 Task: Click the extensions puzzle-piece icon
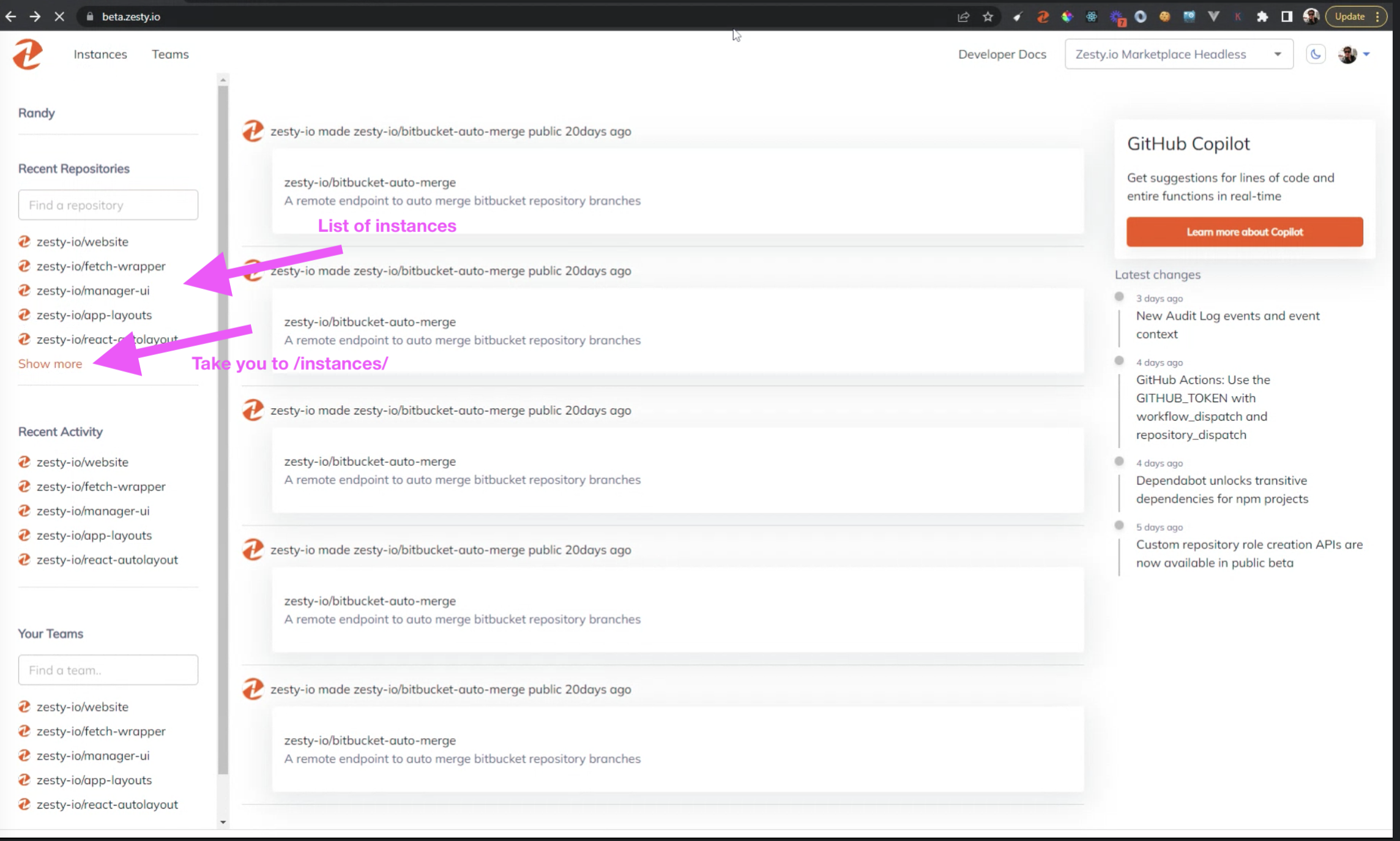pos(1263,17)
